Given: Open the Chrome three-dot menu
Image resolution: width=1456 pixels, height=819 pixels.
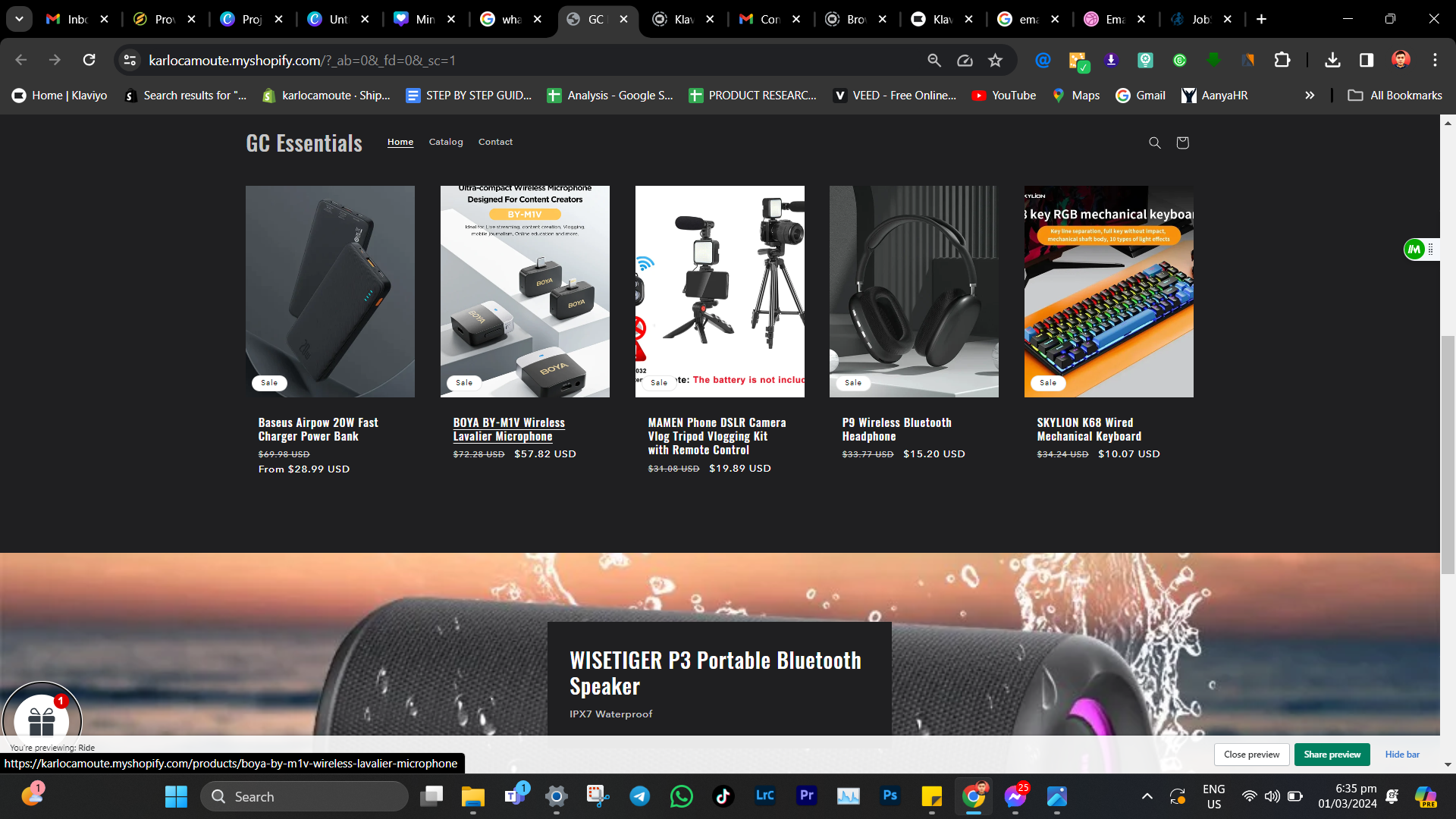Looking at the screenshot, I should [1435, 60].
